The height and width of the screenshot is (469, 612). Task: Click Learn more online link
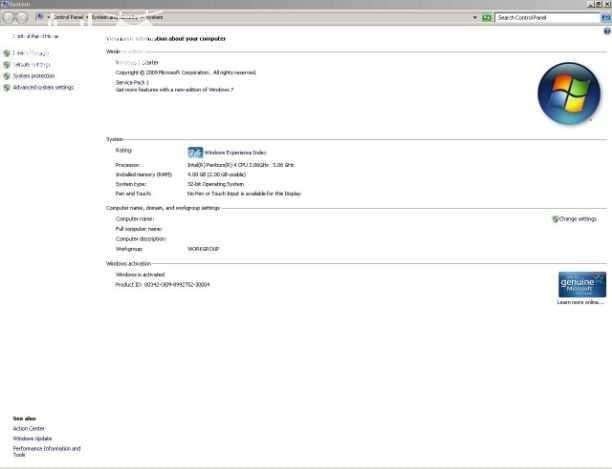pyautogui.click(x=580, y=302)
